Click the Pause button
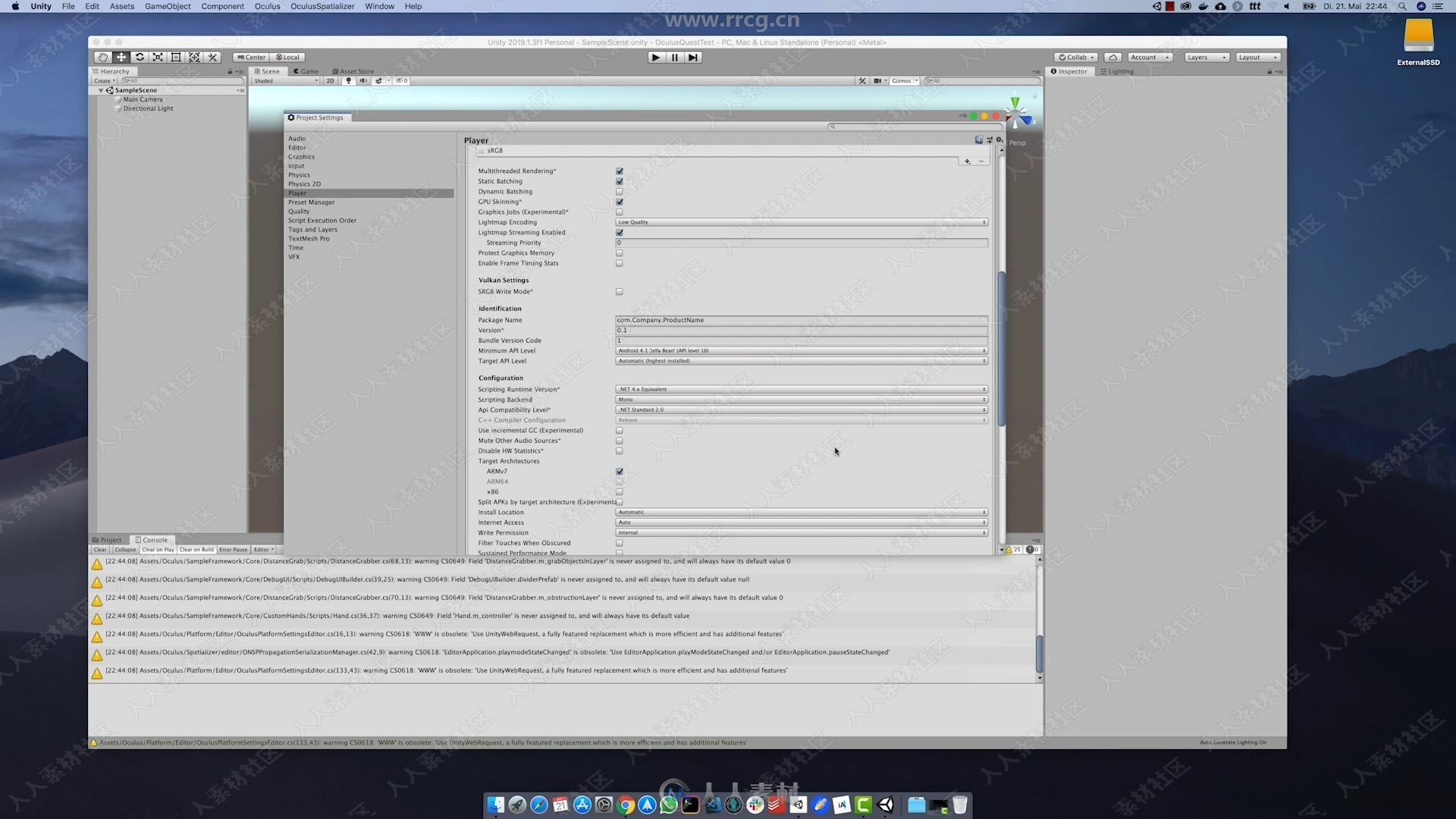Viewport: 1456px width, 819px height. click(674, 57)
